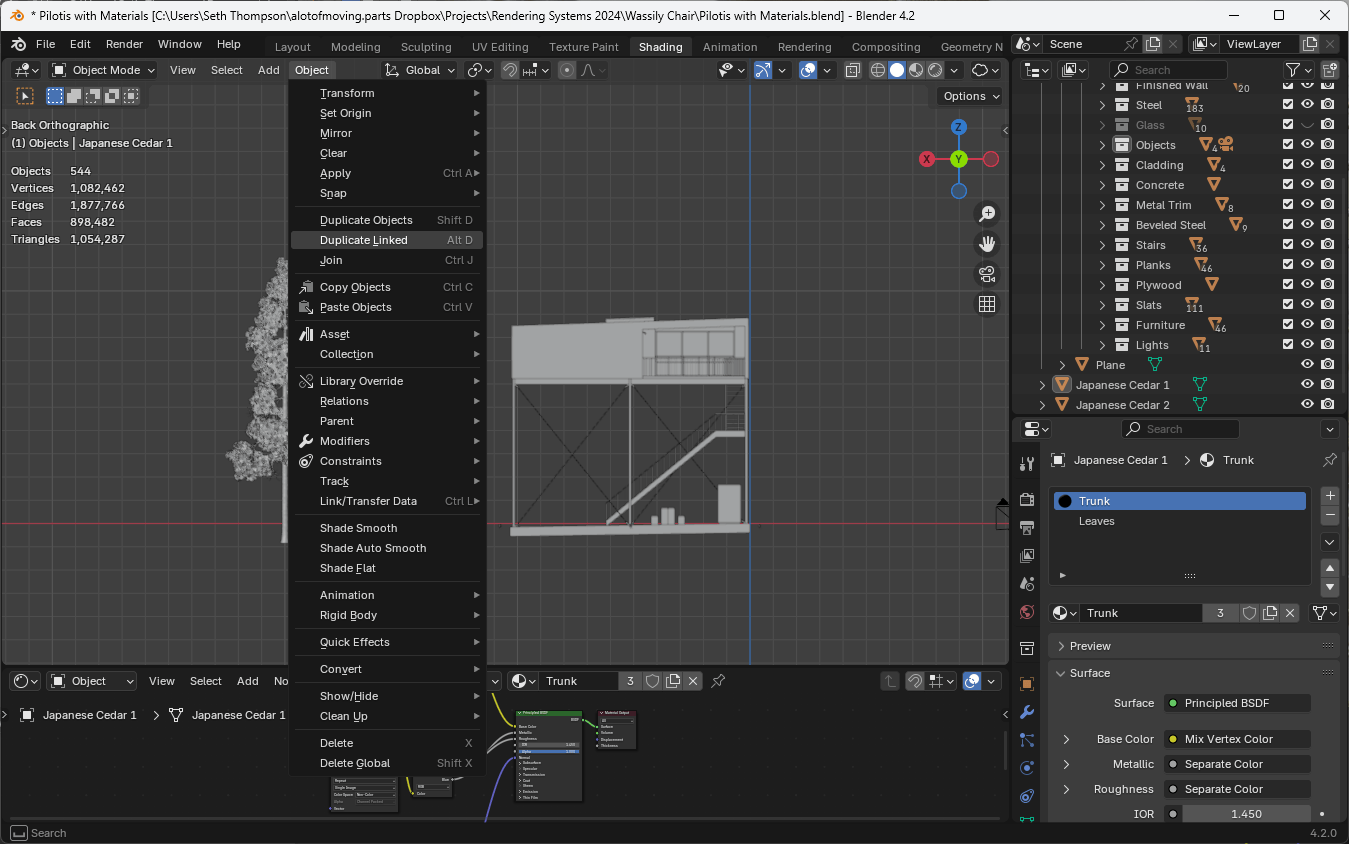Click Principled BSDF surface shader button
1349x844 pixels.
click(x=1238, y=703)
